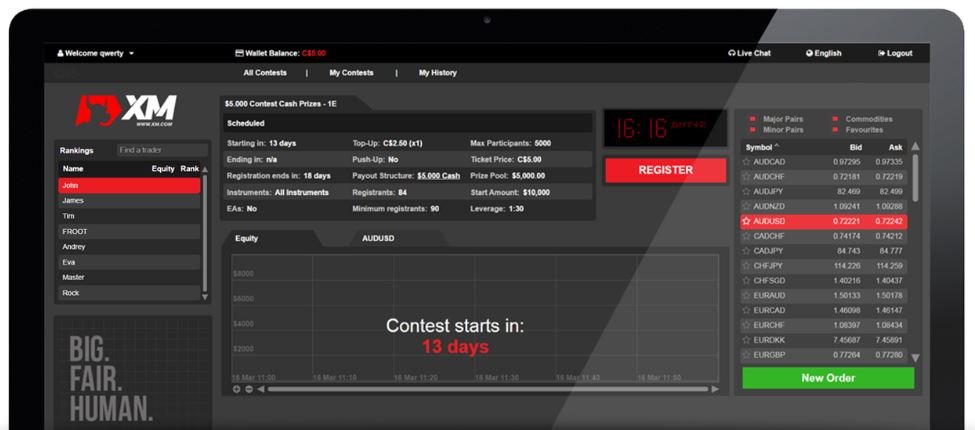Click the XM logo
The height and width of the screenshot is (430, 975).
pyautogui.click(x=128, y=110)
